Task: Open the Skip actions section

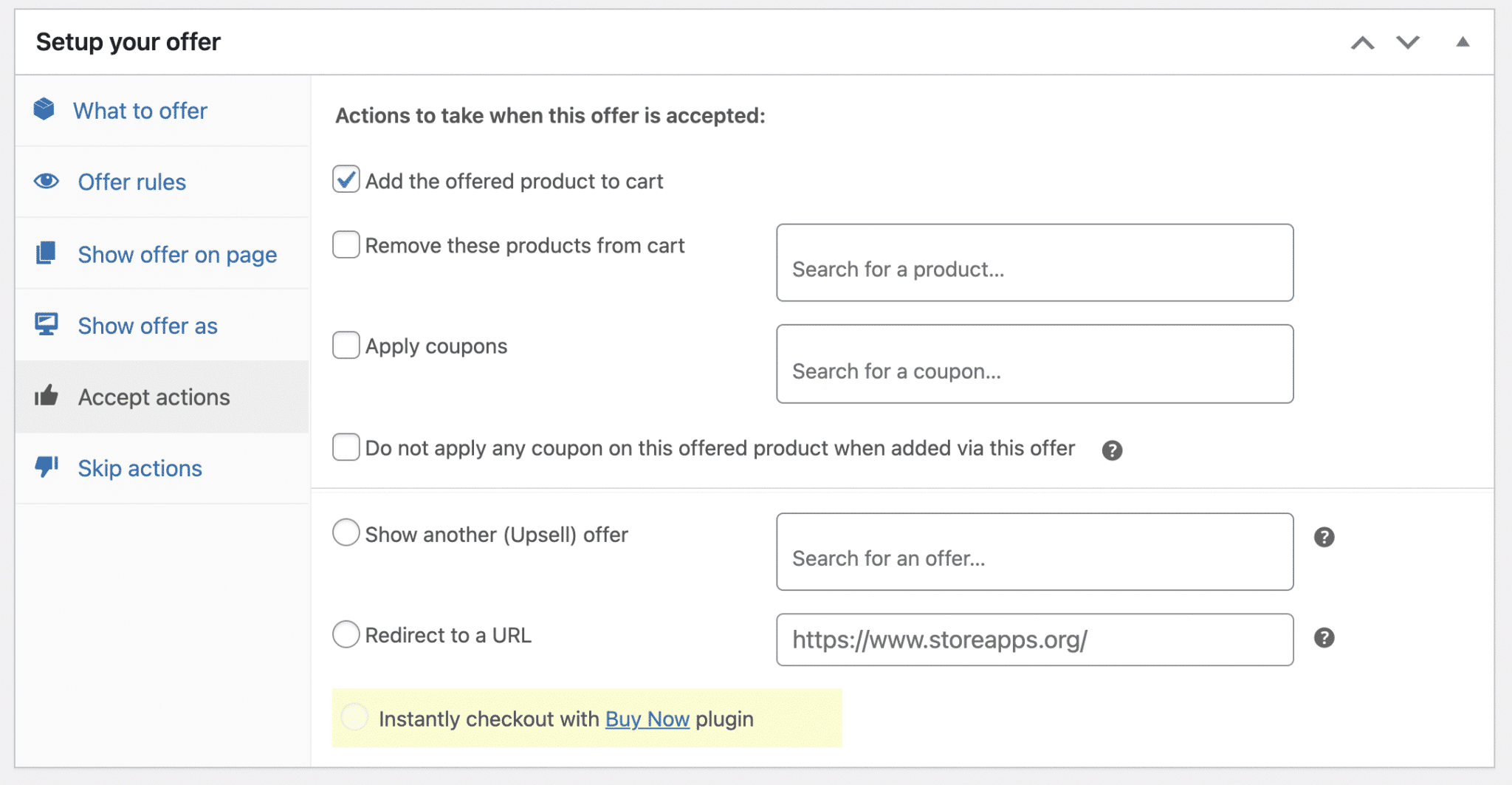Action: pos(140,468)
